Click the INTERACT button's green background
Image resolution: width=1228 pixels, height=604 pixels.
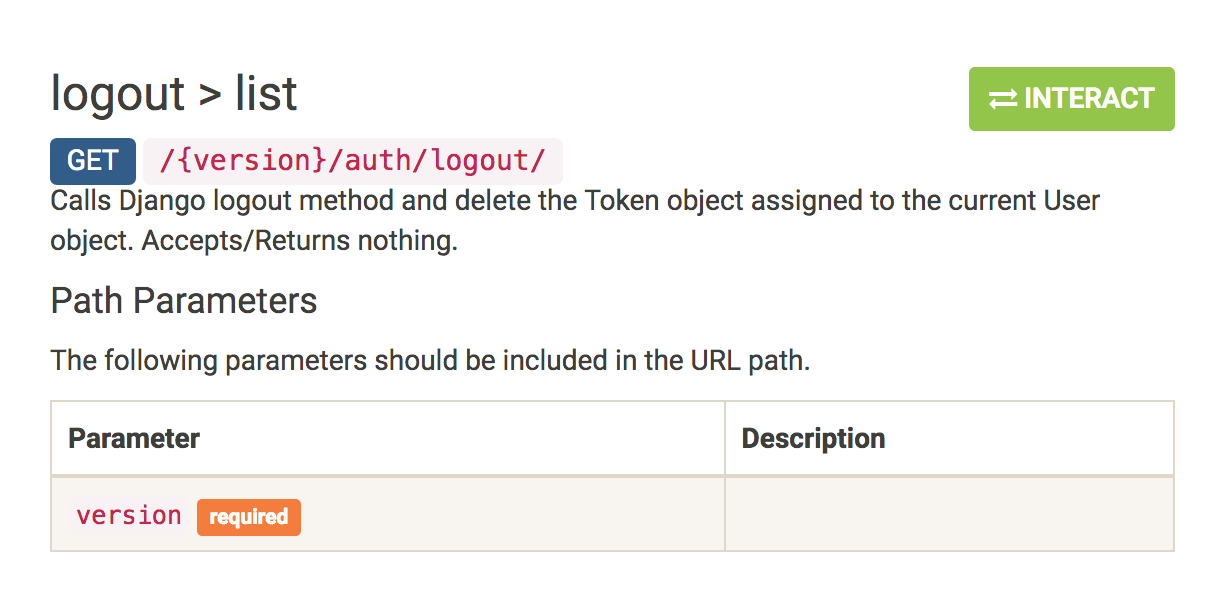point(1071,98)
